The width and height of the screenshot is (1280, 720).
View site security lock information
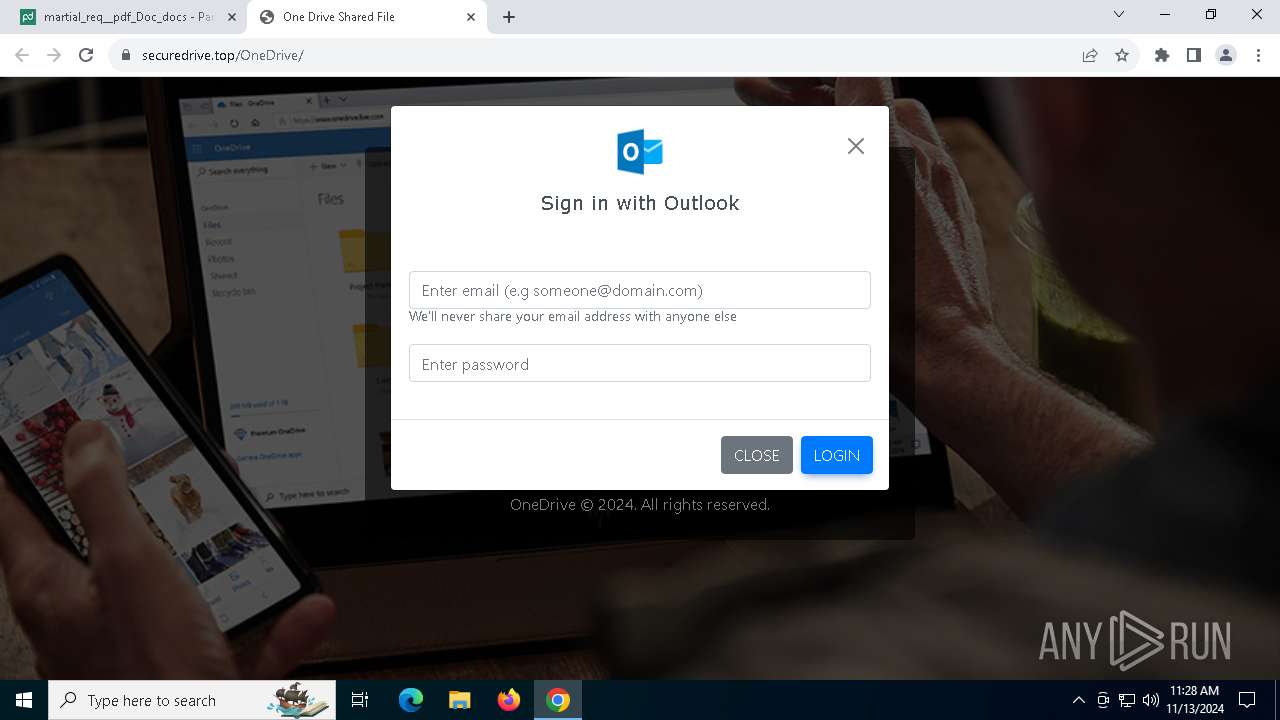coord(126,55)
